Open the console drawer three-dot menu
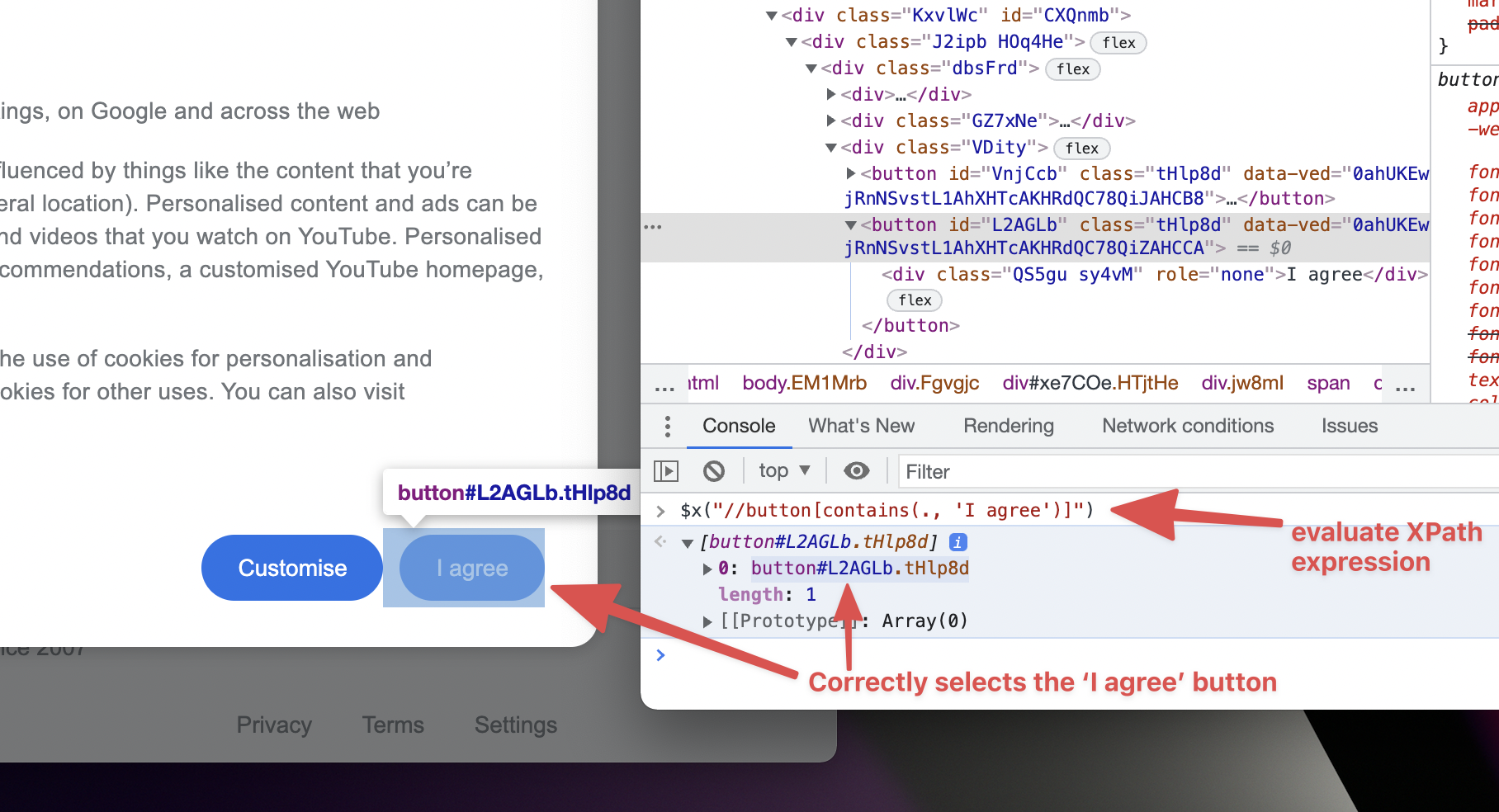 pos(667,427)
